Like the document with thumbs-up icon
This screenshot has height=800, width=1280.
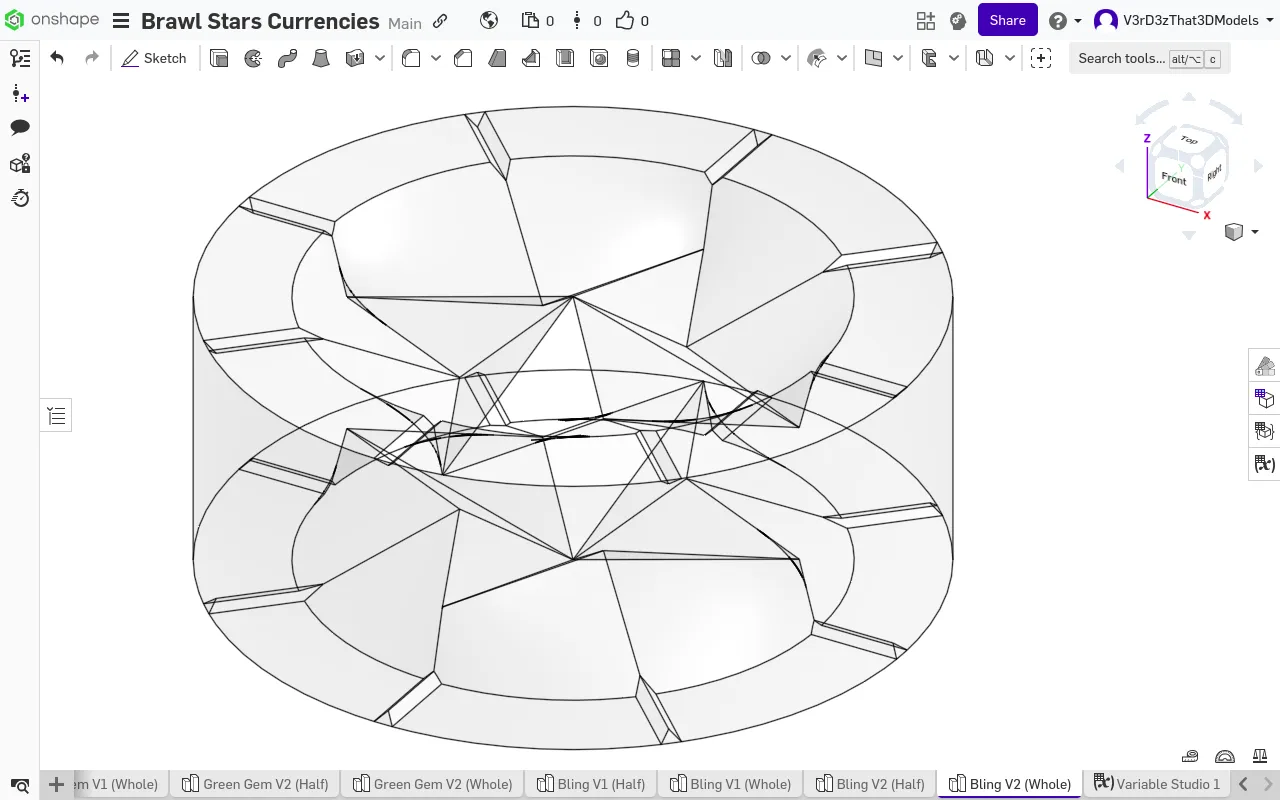pyautogui.click(x=625, y=20)
